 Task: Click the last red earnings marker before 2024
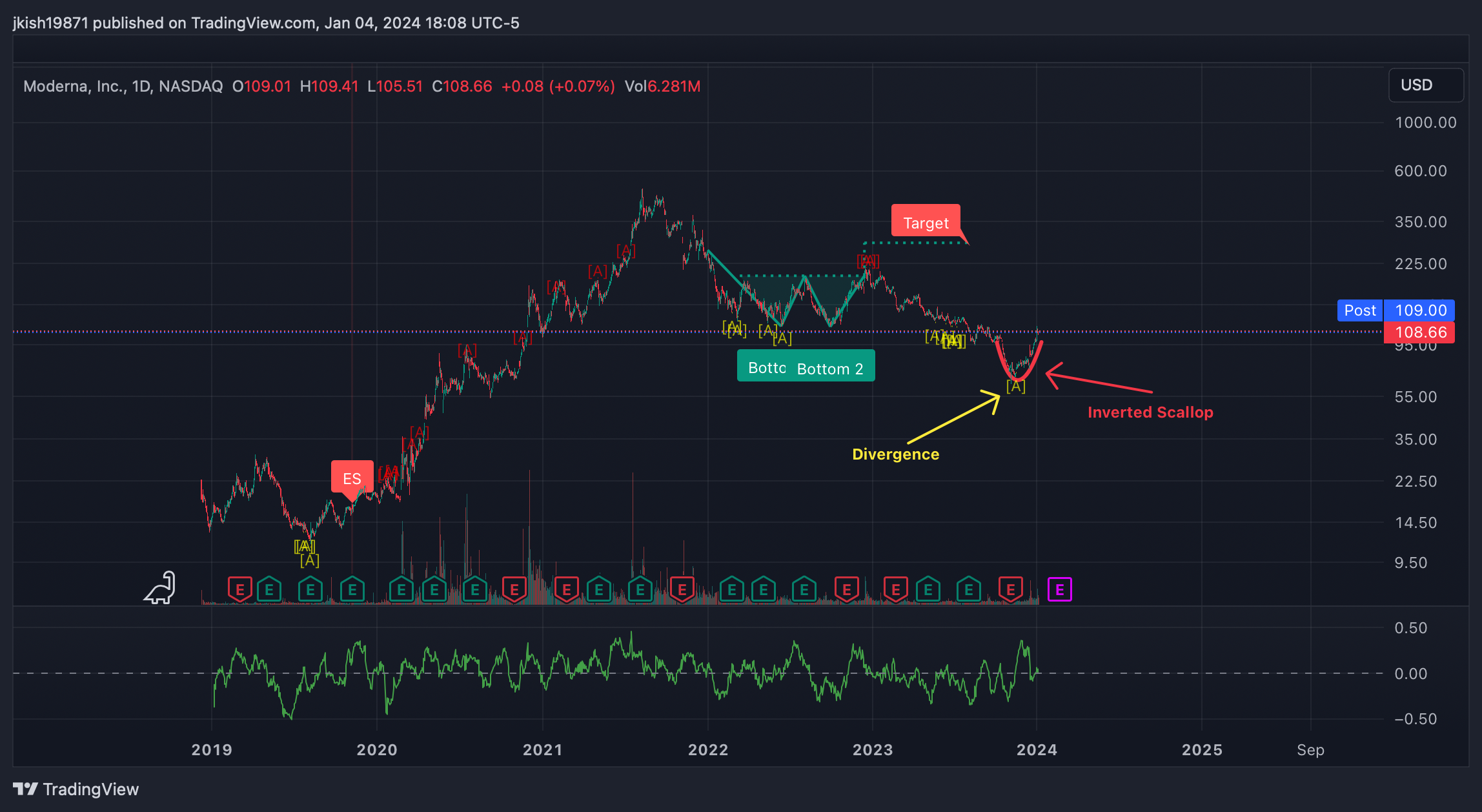(1010, 589)
